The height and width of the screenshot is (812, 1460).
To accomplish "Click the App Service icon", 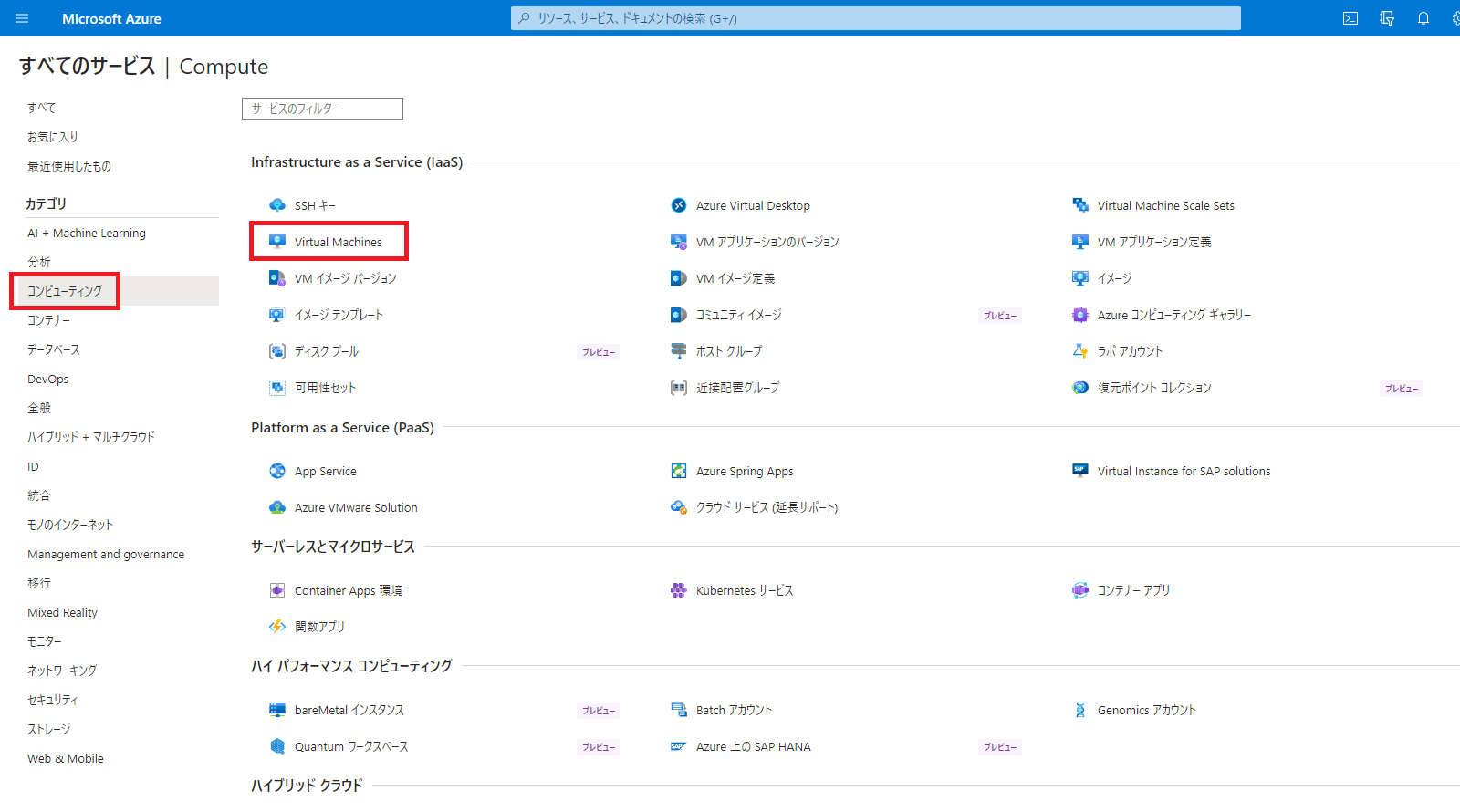I will coord(277,471).
